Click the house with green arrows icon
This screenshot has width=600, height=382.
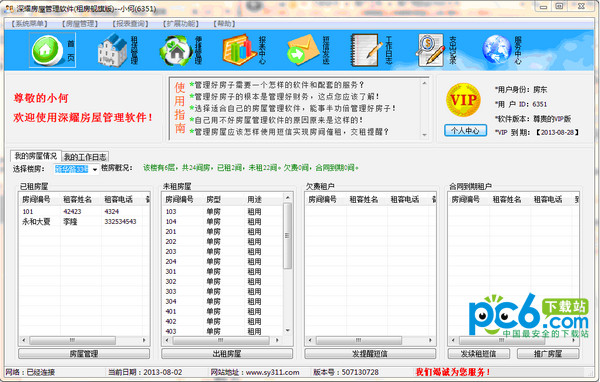(176, 51)
